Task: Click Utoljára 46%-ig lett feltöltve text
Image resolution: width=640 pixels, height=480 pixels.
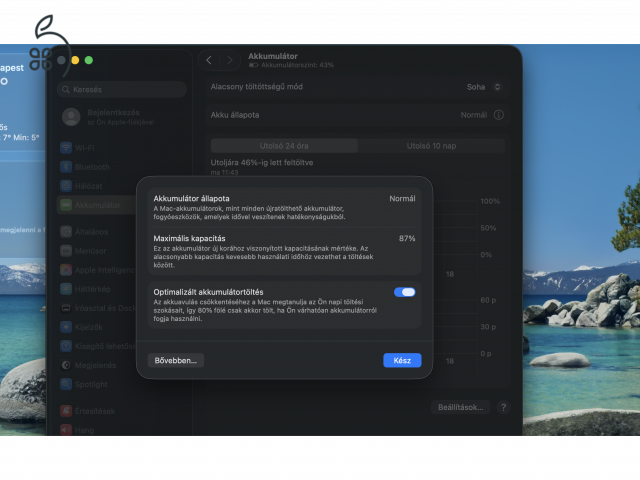Action: click(262, 162)
